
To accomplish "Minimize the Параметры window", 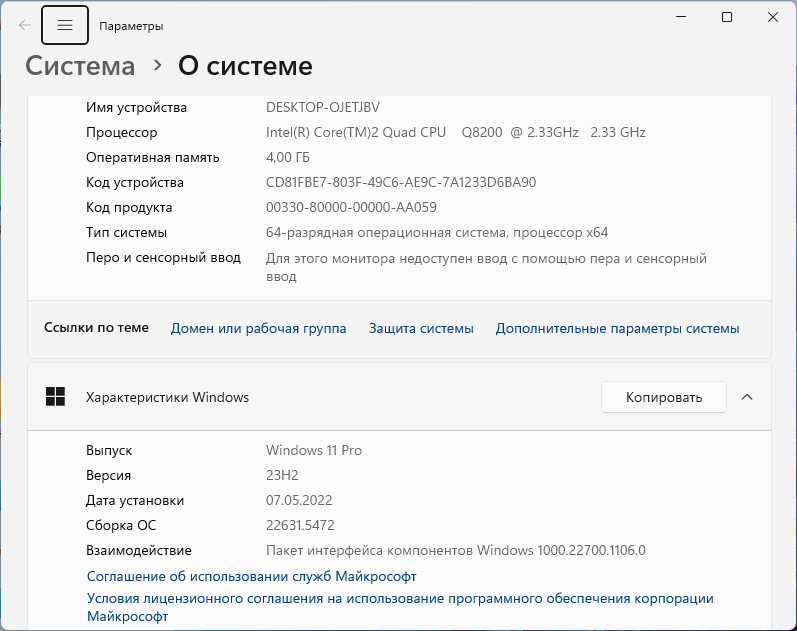I will [681, 17].
